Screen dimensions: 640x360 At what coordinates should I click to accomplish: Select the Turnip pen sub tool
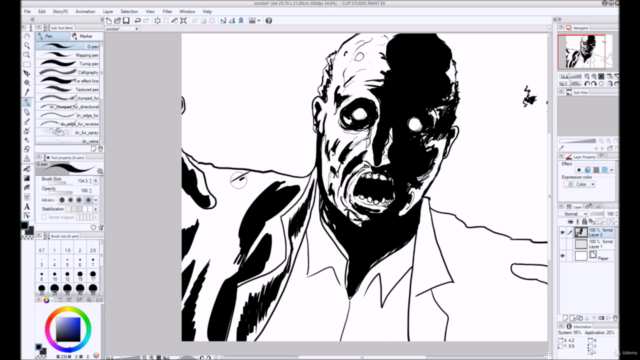pyautogui.click(x=68, y=64)
